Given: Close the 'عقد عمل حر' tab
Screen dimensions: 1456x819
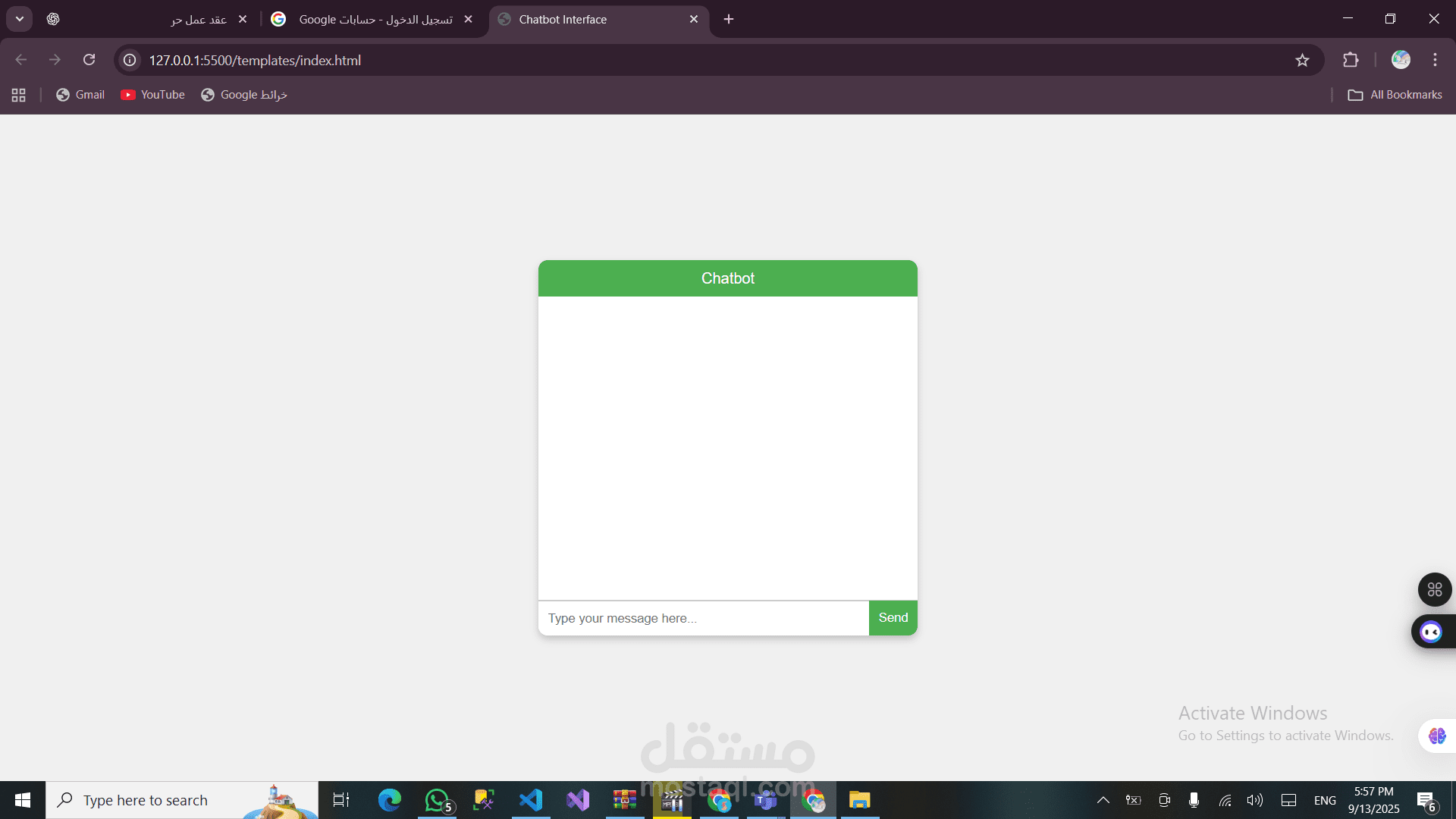Looking at the screenshot, I should pyautogui.click(x=243, y=20).
